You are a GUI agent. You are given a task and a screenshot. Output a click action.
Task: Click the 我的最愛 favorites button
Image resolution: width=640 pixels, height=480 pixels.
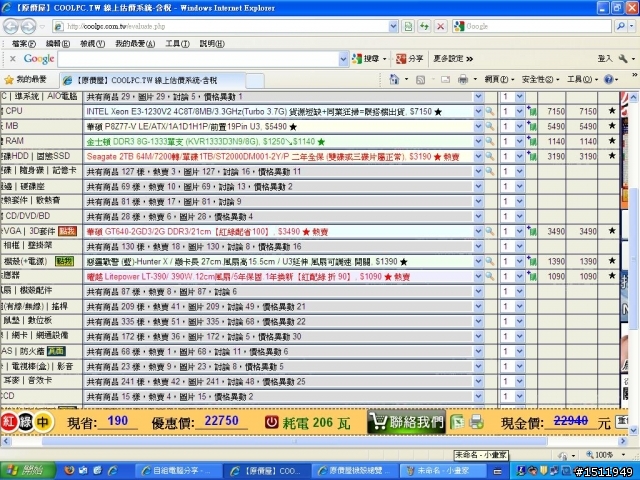[x=25, y=79]
